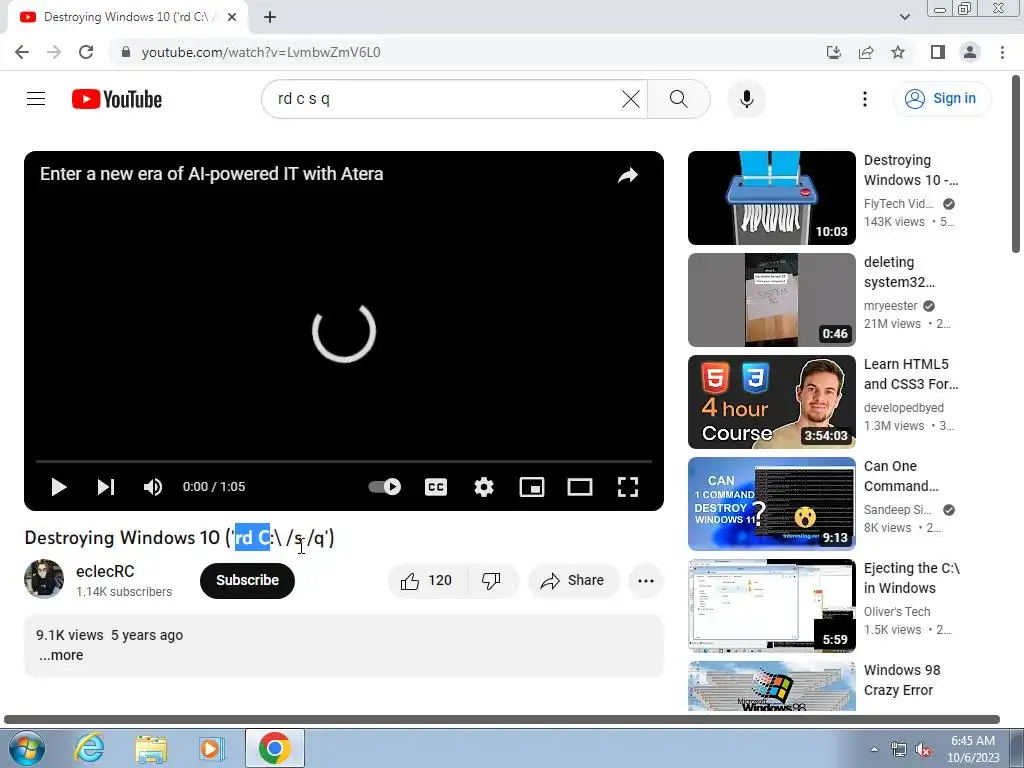Open the network tray icon
1024x768 pixels.
point(899,750)
